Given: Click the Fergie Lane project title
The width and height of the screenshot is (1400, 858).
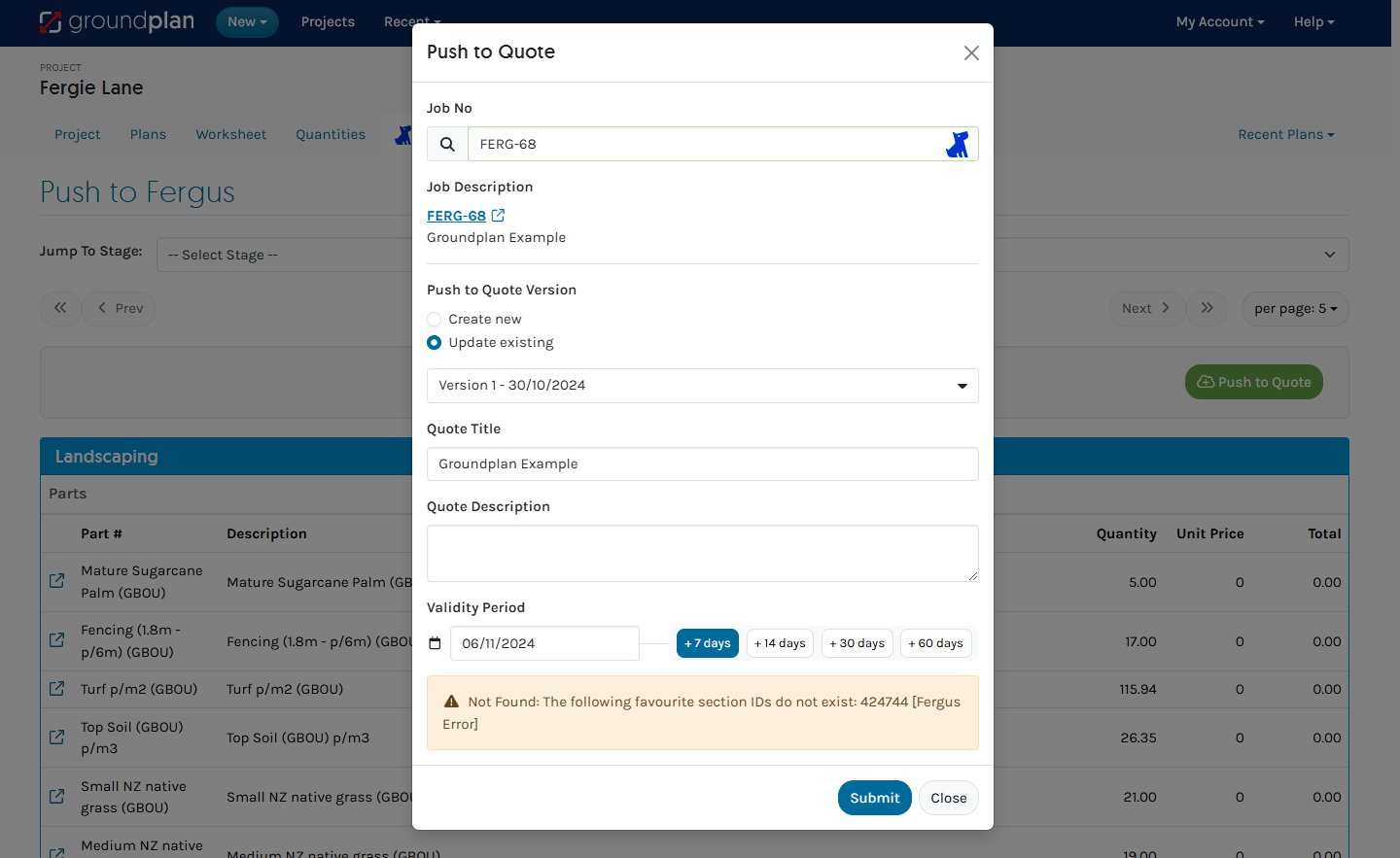Looking at the screenshot, I should [91, 87].
